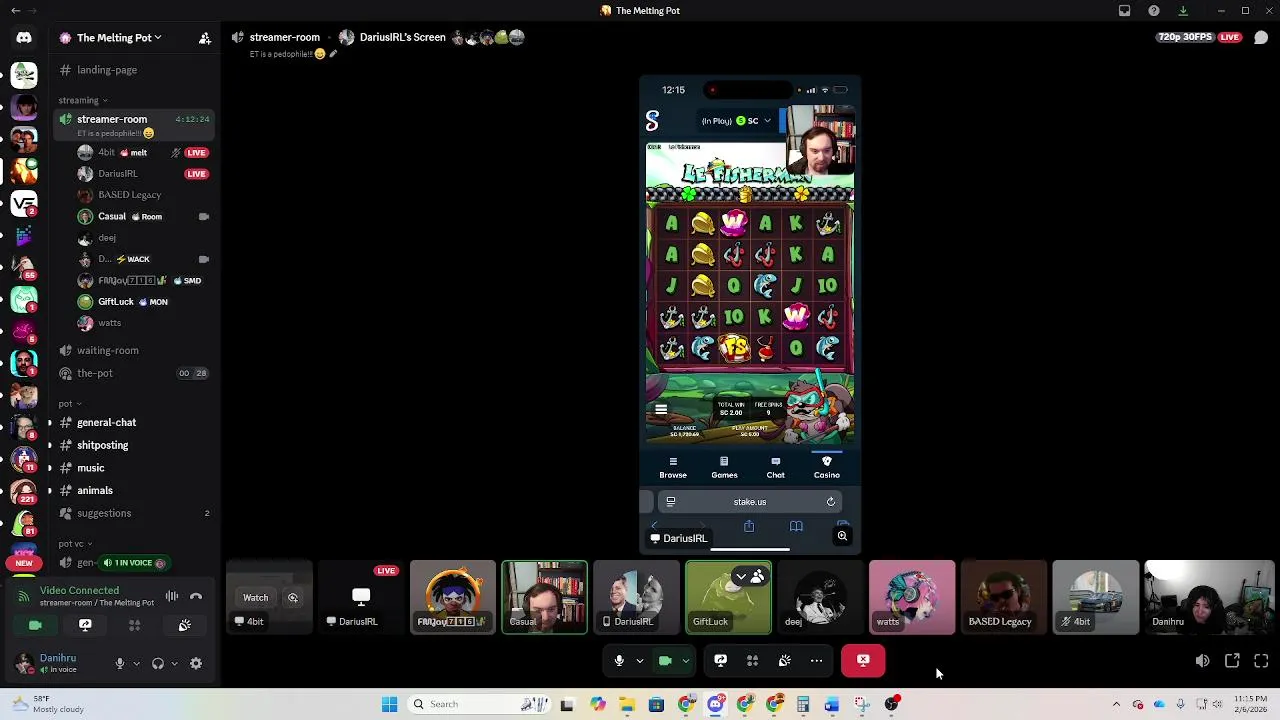This screenshot has height=720, width=1280.
Task: Deafen with headphone icon in user panel
Action: (157, 663)
